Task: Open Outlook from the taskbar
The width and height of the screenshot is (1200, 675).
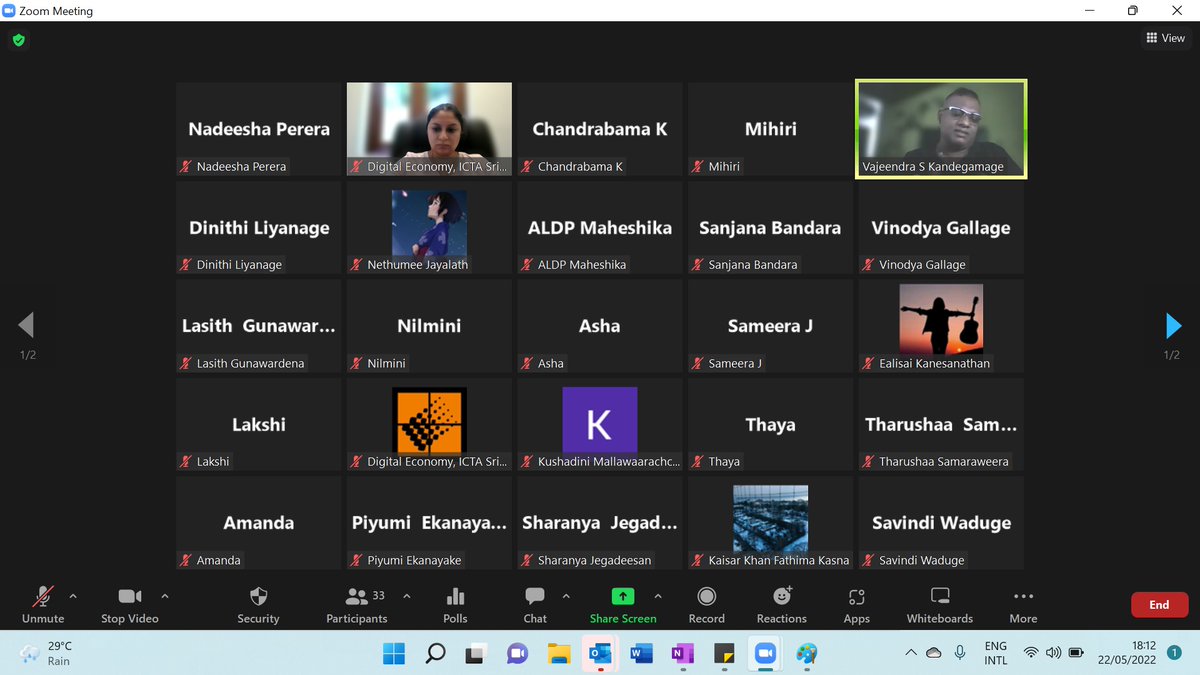Action: coord(600,653)
